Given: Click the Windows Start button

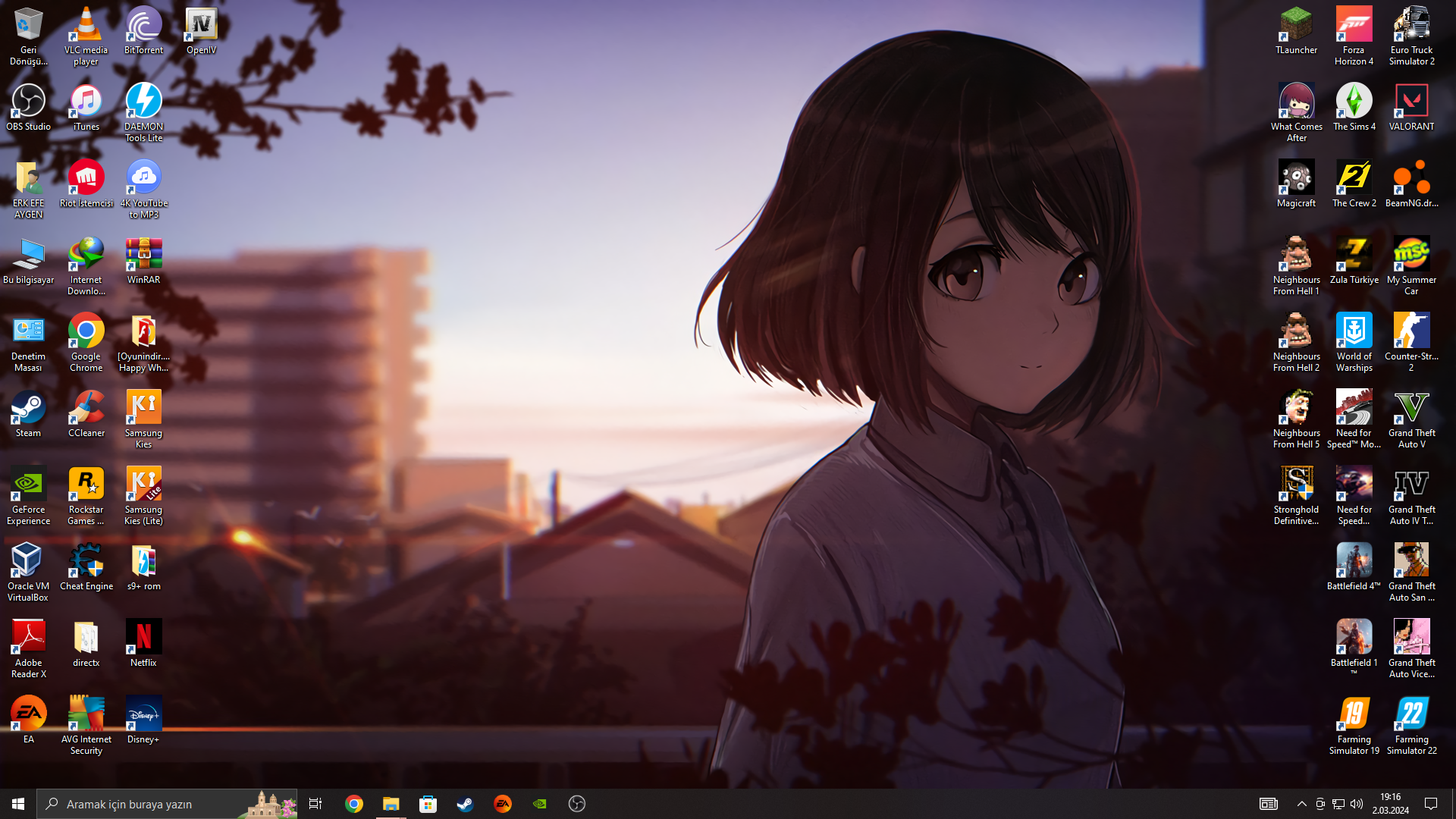Looking at the screenshot, I should pyautogui.click(x=18, y=804).
